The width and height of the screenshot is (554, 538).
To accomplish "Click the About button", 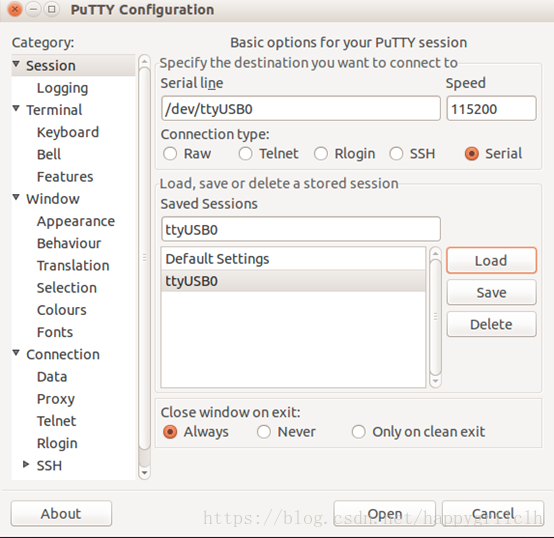I will coord(61,514).
